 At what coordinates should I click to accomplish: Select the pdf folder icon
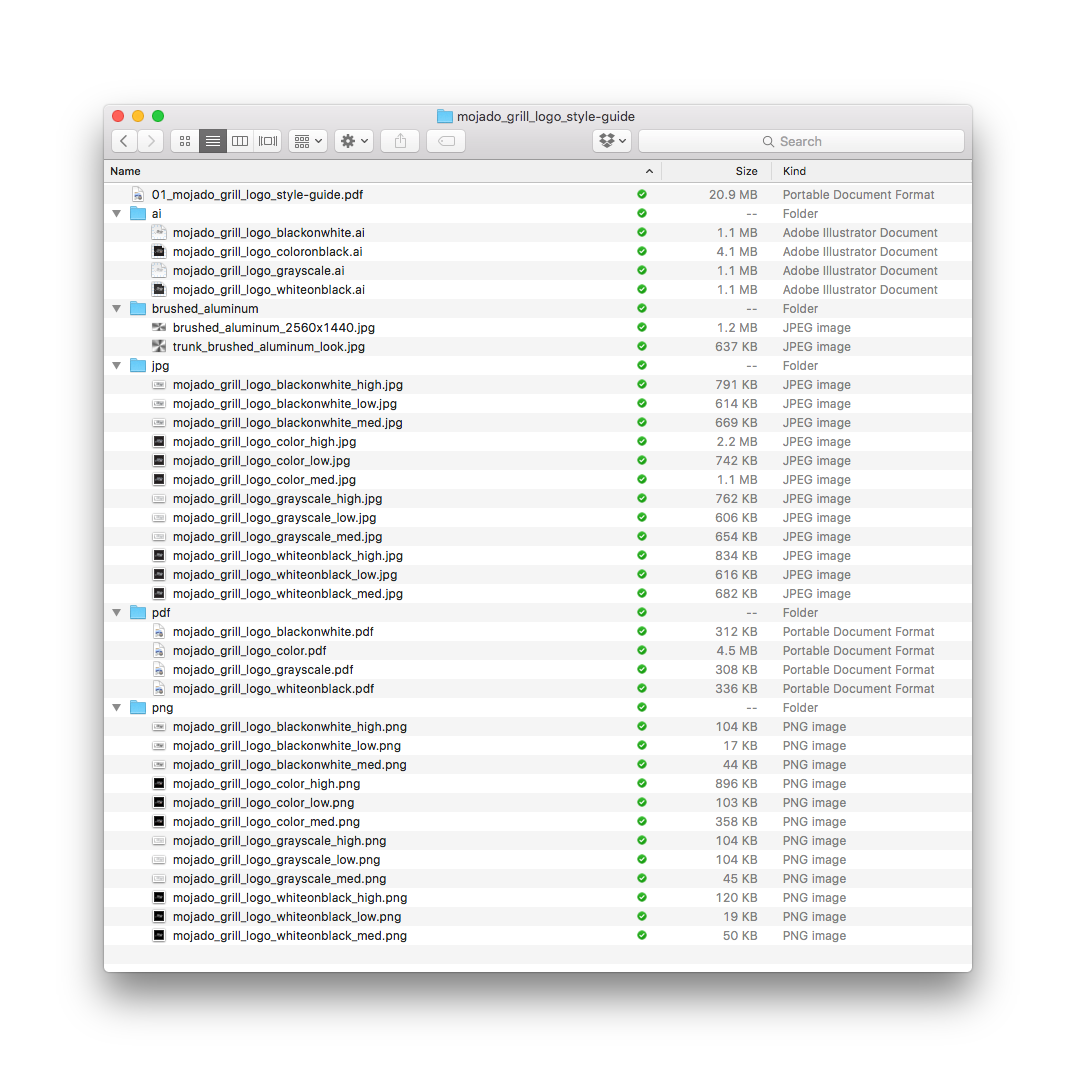tap(138, 612)
